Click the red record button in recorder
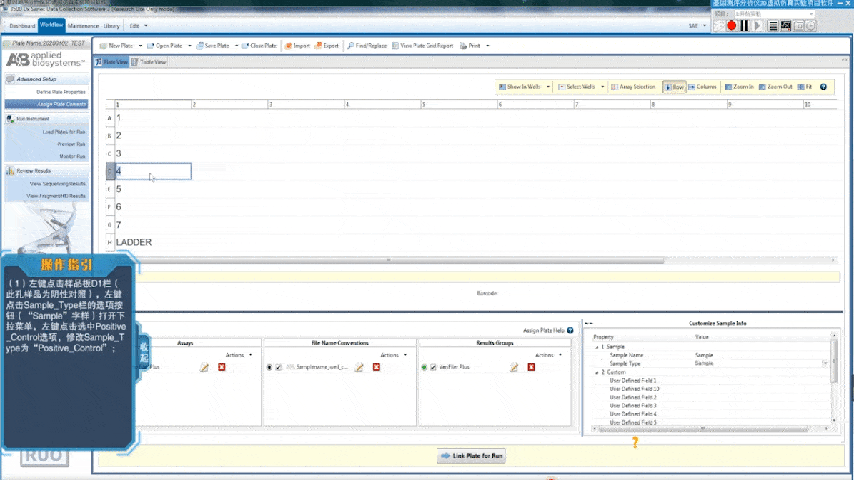 (731, 26)
